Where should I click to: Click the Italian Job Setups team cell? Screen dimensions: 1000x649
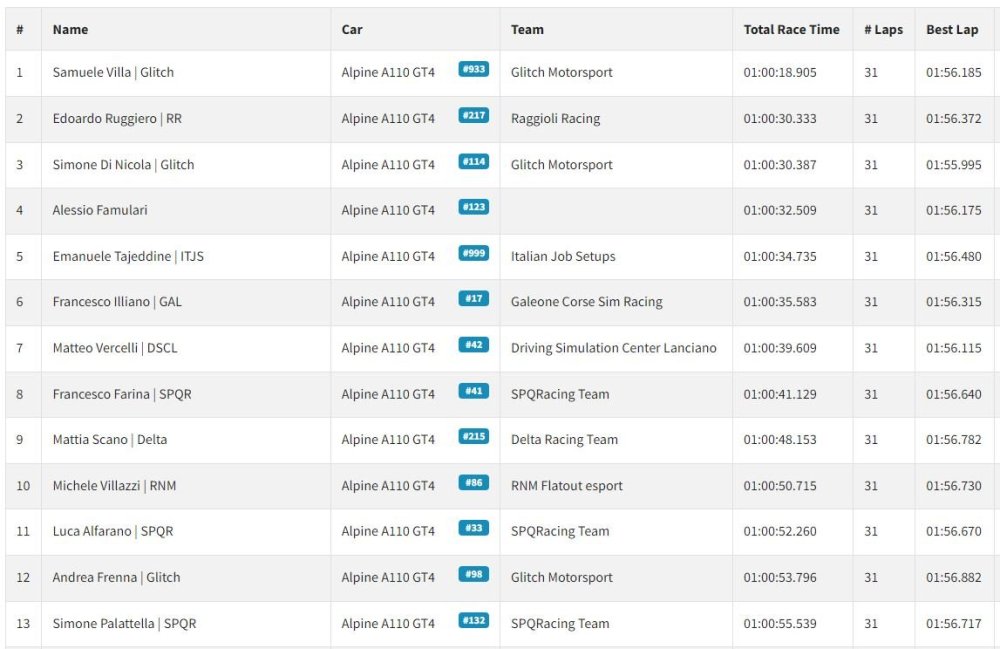coord(563,256)
